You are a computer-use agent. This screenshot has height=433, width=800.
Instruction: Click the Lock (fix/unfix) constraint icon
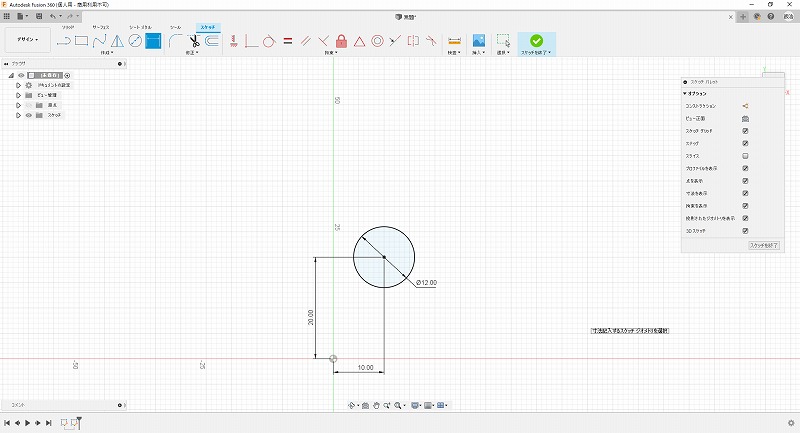click(341, 41)
